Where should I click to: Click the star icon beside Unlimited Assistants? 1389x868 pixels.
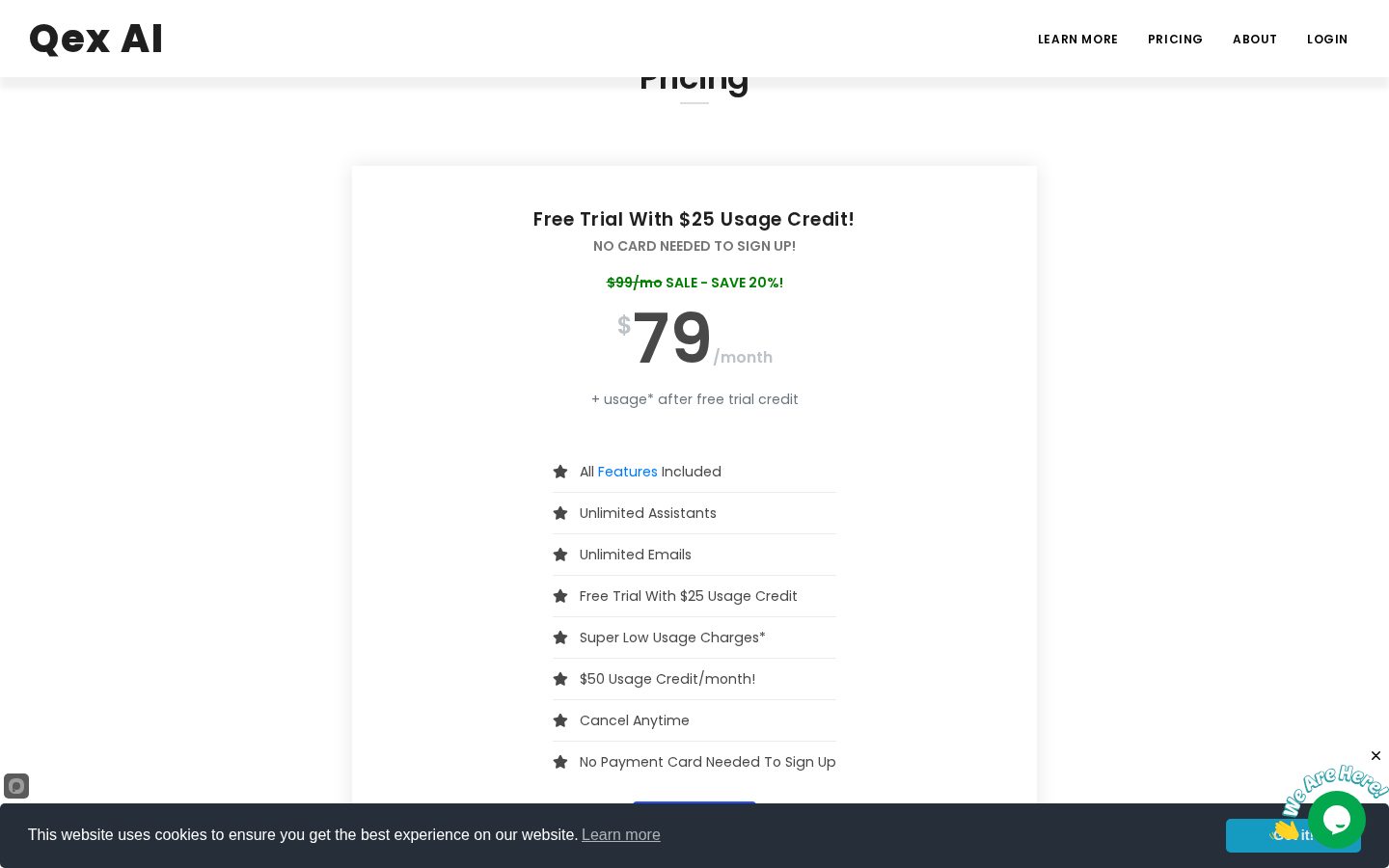coord(560,513)
